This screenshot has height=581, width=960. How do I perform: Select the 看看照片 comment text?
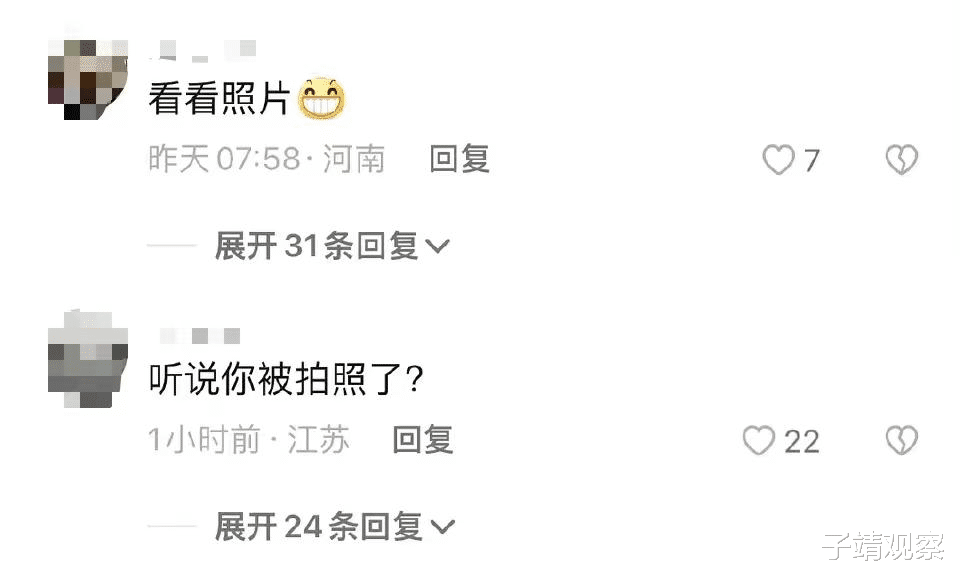[219, 99]
